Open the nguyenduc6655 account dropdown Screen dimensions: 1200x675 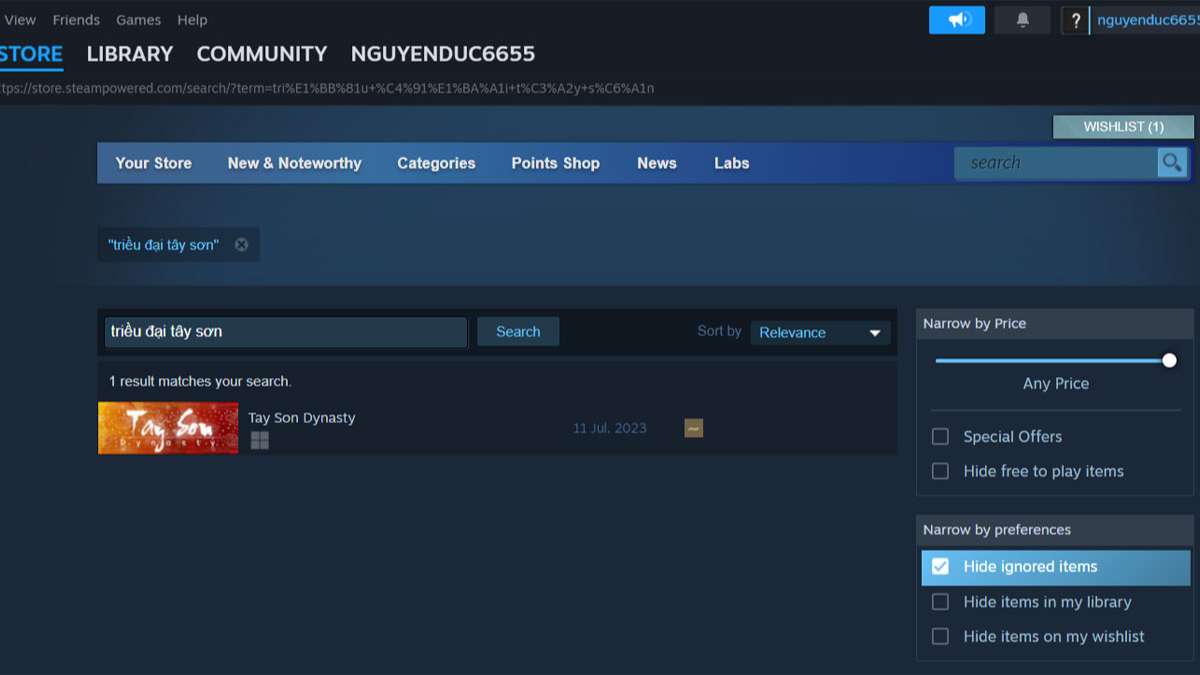[1146, 20]
